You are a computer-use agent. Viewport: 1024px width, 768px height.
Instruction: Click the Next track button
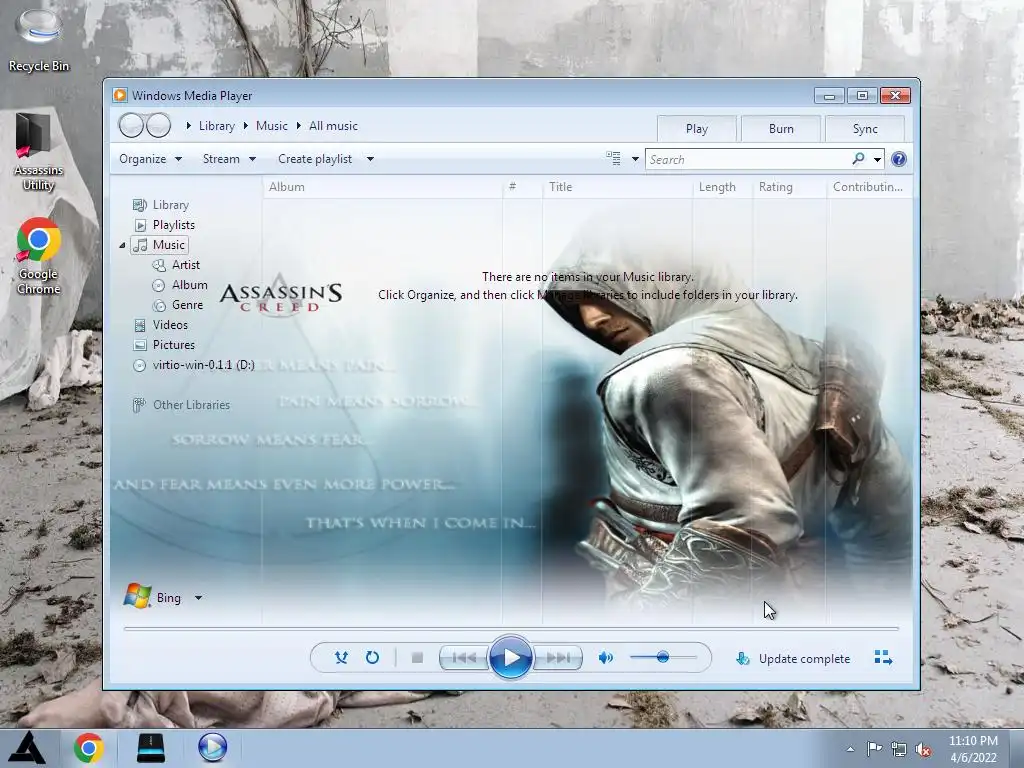point(557,658)
